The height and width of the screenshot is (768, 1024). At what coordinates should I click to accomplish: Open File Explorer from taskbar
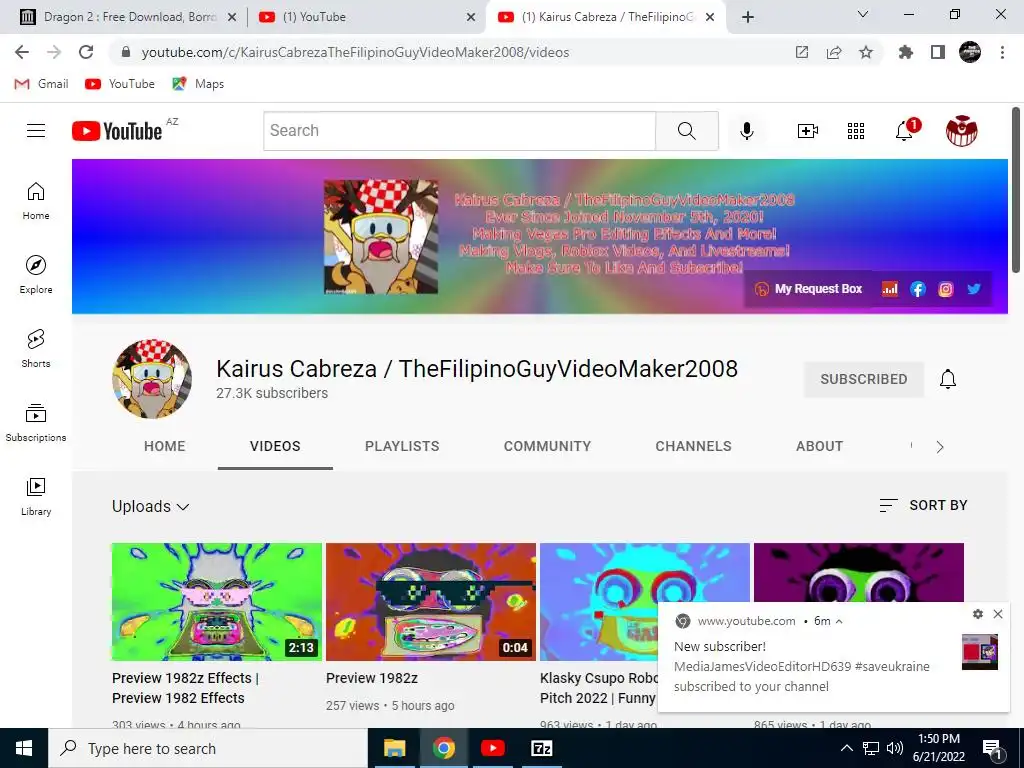click(x=394, y=748)
